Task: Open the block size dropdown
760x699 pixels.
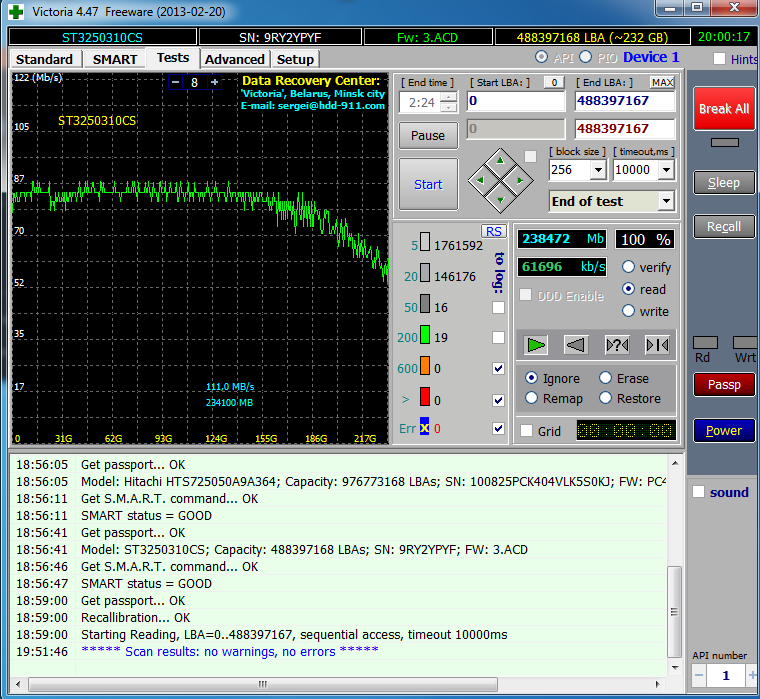Action: pyautogui.click(x=598, y=170)
